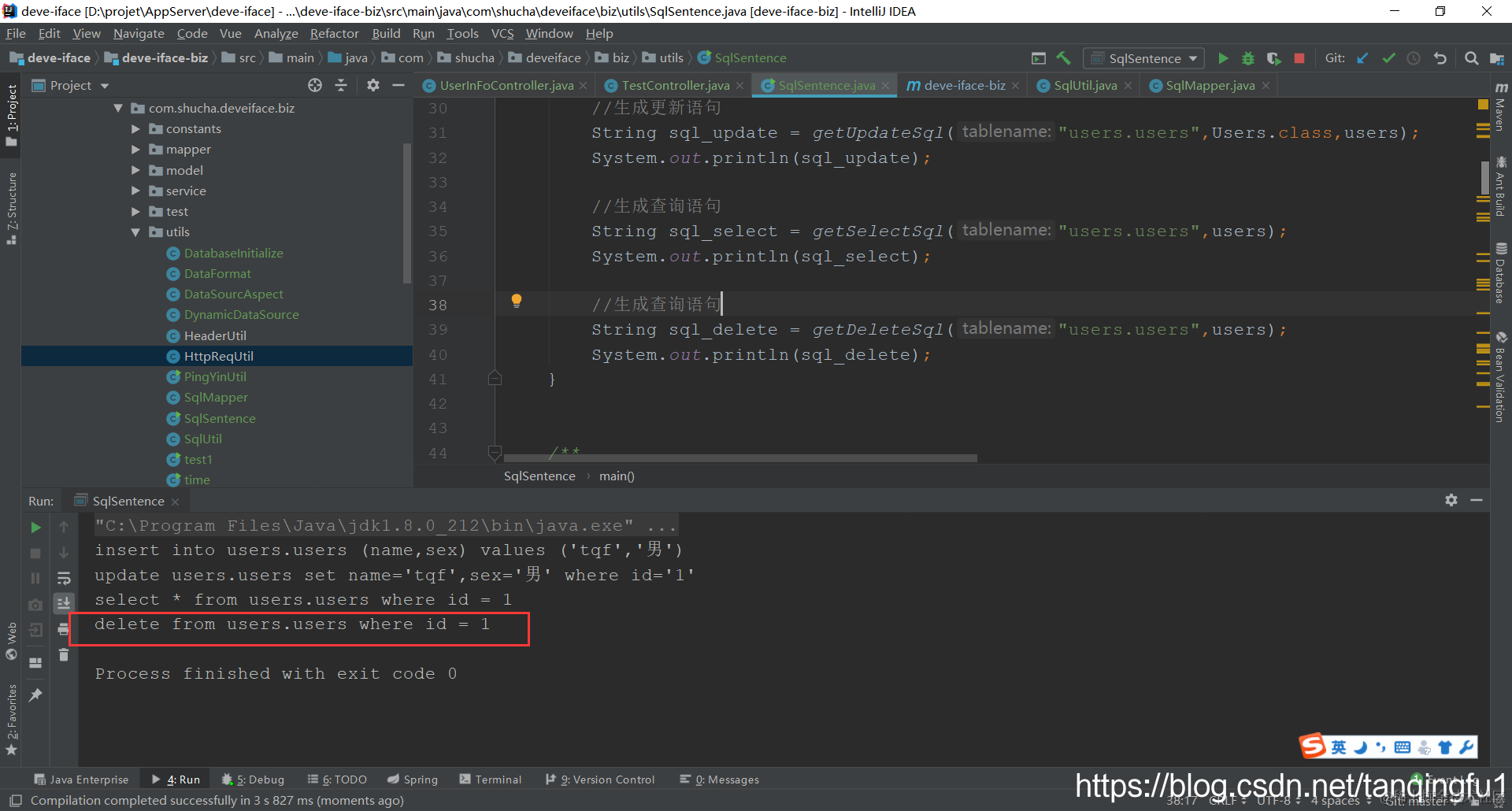This screenshot has width=1512, height=811.
Task: Click the Sogou input method logo
Action: [x=1313, y=745]
